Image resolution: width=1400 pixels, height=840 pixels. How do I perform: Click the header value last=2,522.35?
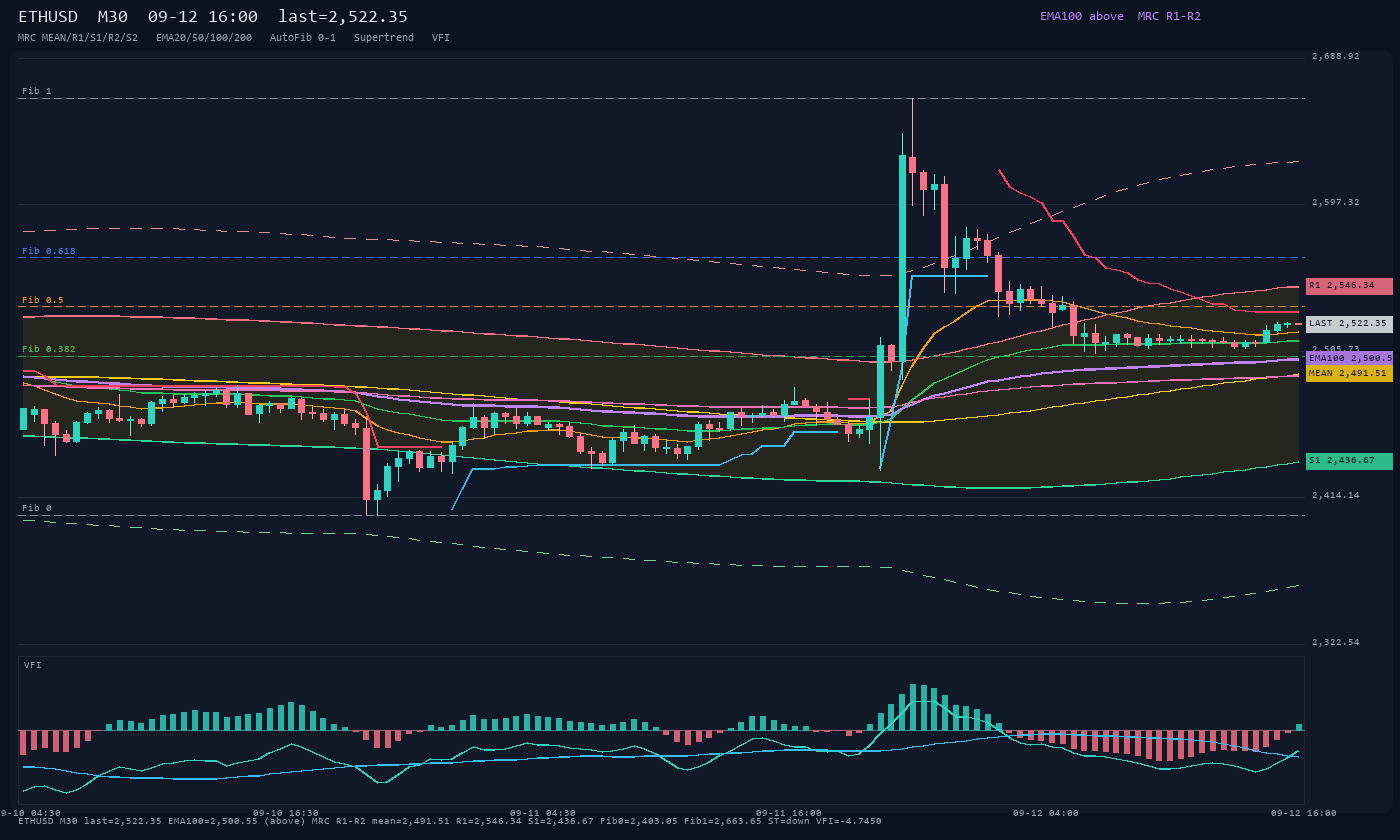(343, 17)
